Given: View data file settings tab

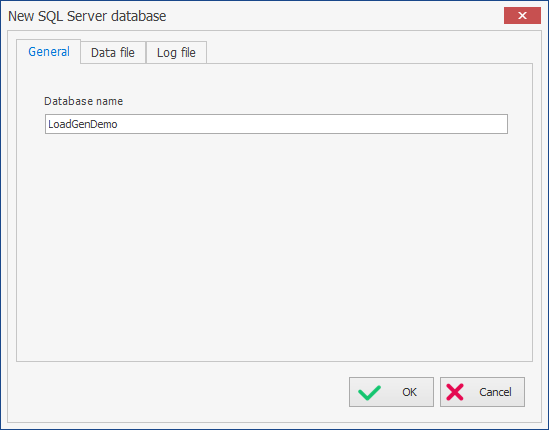Looking at the screenshot, I should [113, 53].
